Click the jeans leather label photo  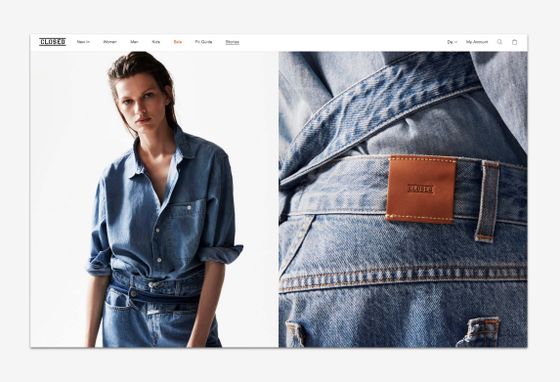pos(403,199)
